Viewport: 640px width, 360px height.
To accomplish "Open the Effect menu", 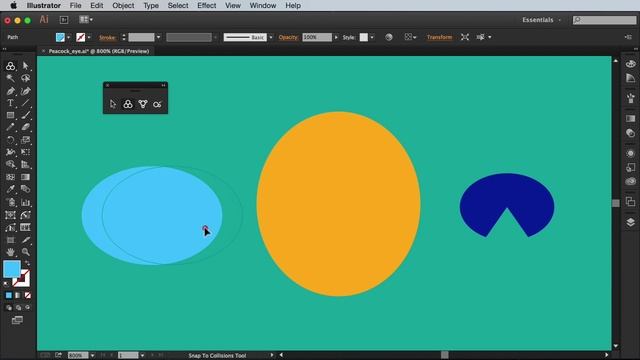I will 207,5.
